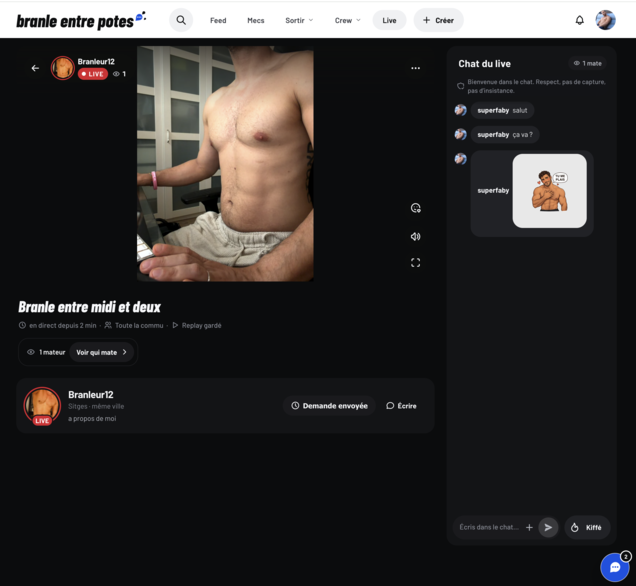Open the emoji reaction icon beside video

coord(415,208)
